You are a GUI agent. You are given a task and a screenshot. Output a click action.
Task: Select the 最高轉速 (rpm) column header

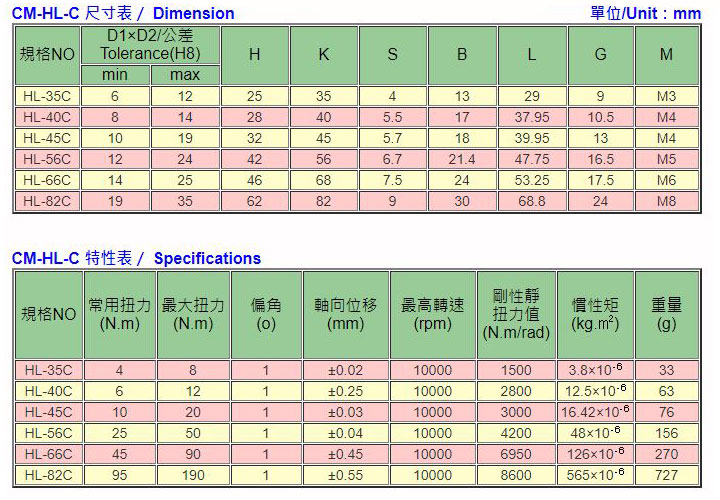pyautogui.click(x=432, y=314)
